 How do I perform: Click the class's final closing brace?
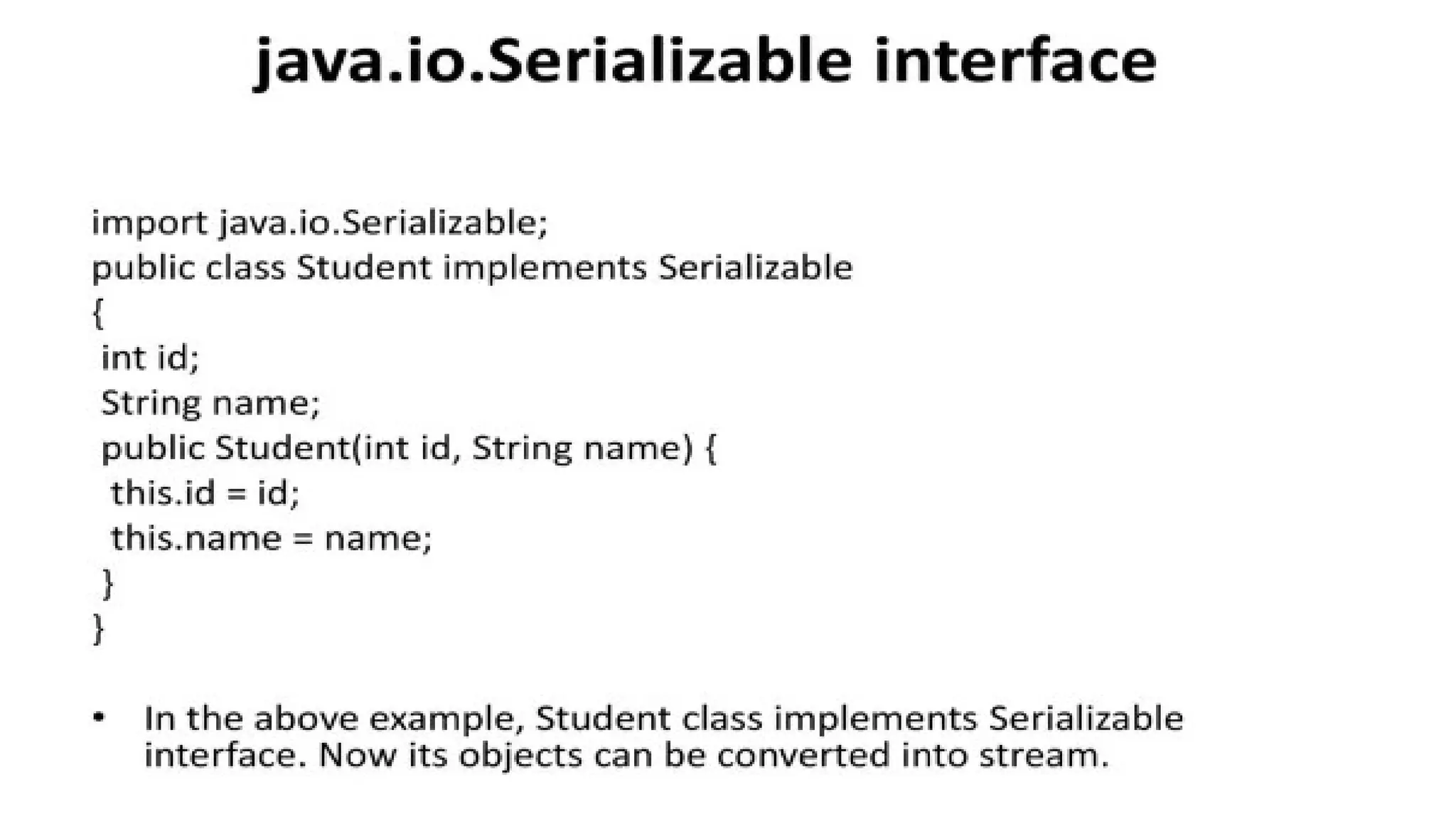pyautogui.click(x=99, y=628)
